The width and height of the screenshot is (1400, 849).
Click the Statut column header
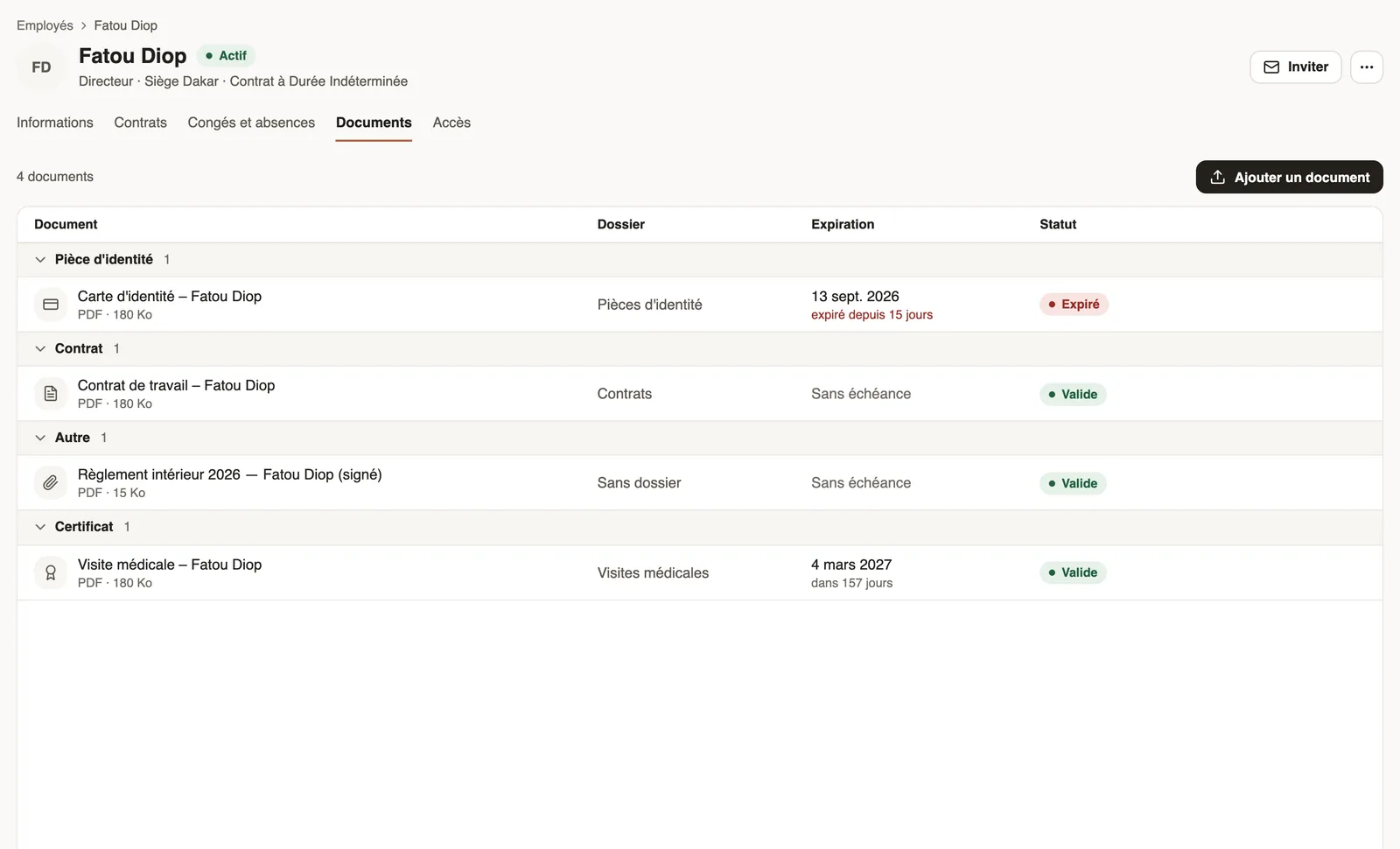pos(1058,225)
